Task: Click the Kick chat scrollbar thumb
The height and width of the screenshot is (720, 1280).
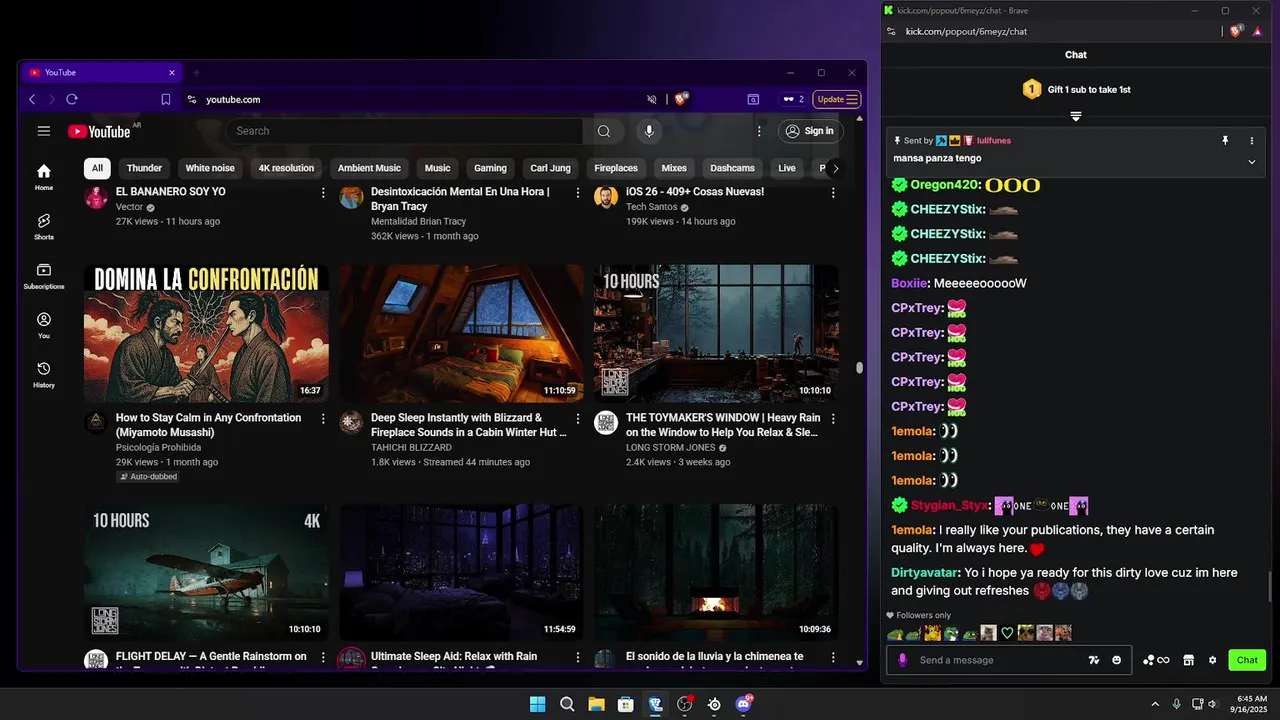Action: click(1270, 587)
